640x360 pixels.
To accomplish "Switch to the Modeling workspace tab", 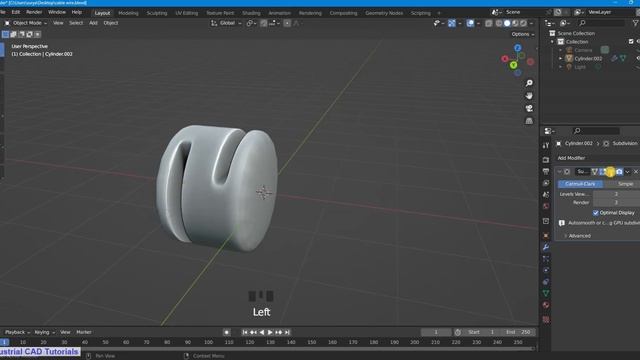I will click(x=128, y=13).
